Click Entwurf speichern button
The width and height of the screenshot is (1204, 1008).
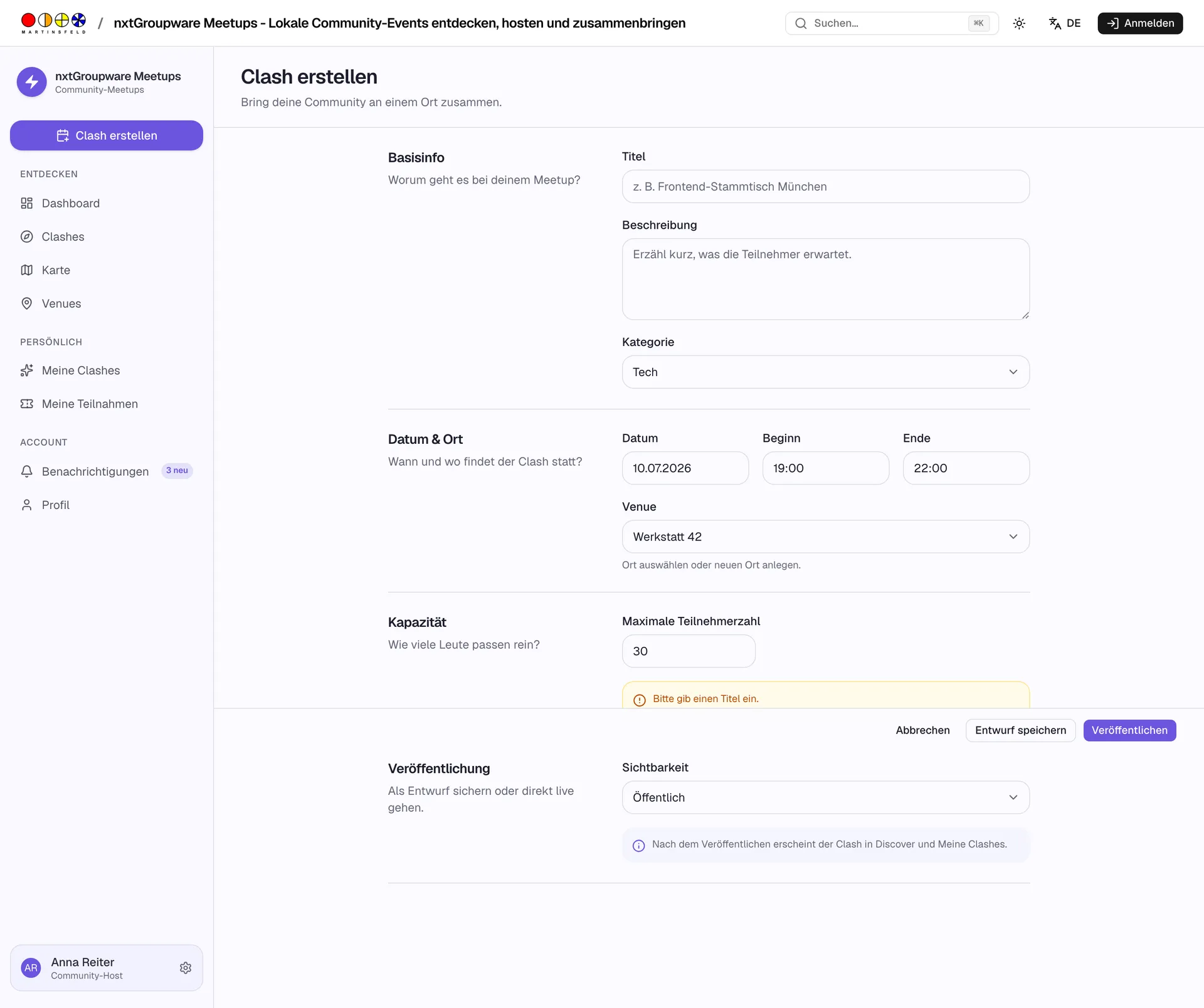[x=1020, y=730]
